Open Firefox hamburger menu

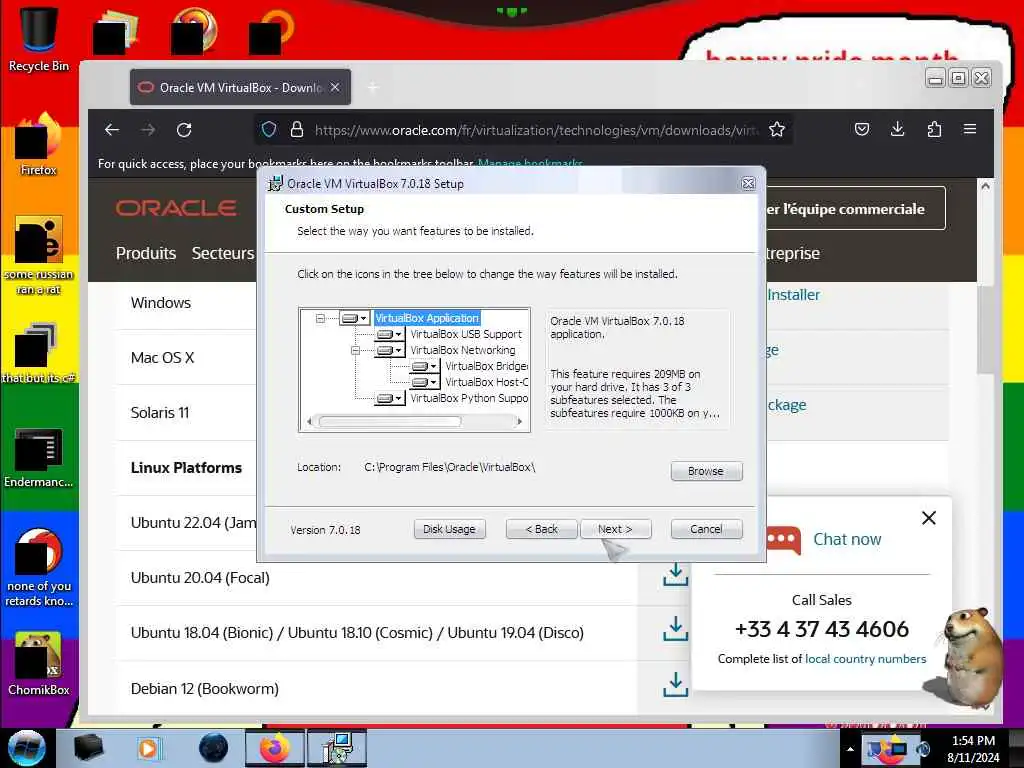click(970, 129)
